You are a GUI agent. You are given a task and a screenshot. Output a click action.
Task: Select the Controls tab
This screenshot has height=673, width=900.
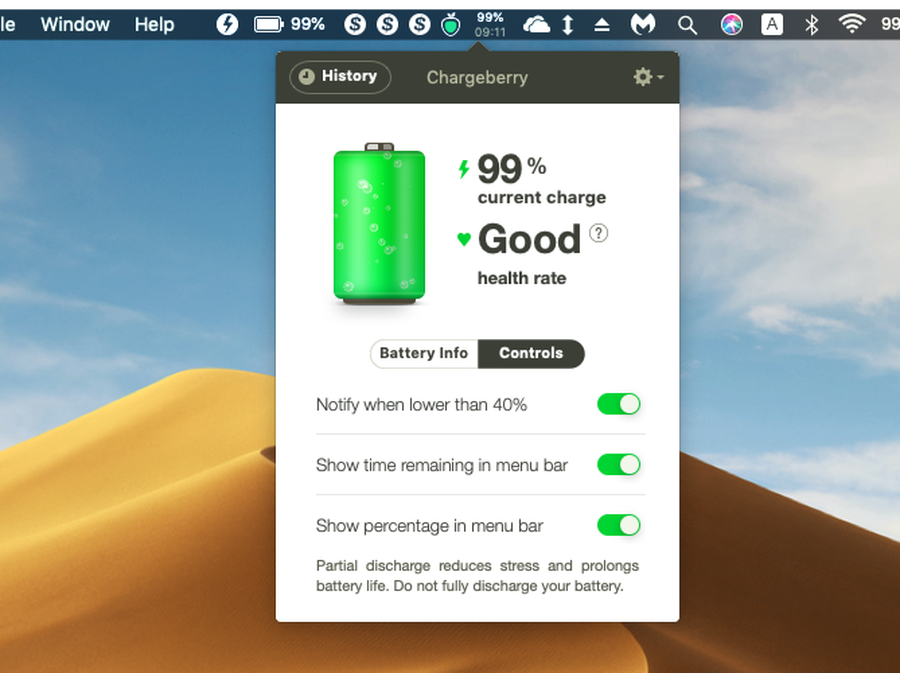531,353
